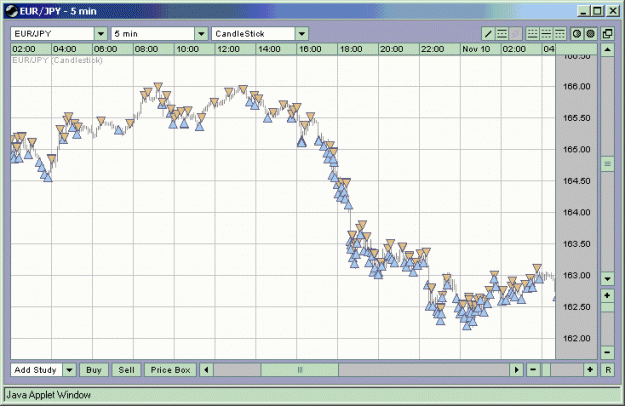Click the horizontal zoom slider handle

[546, 370]
